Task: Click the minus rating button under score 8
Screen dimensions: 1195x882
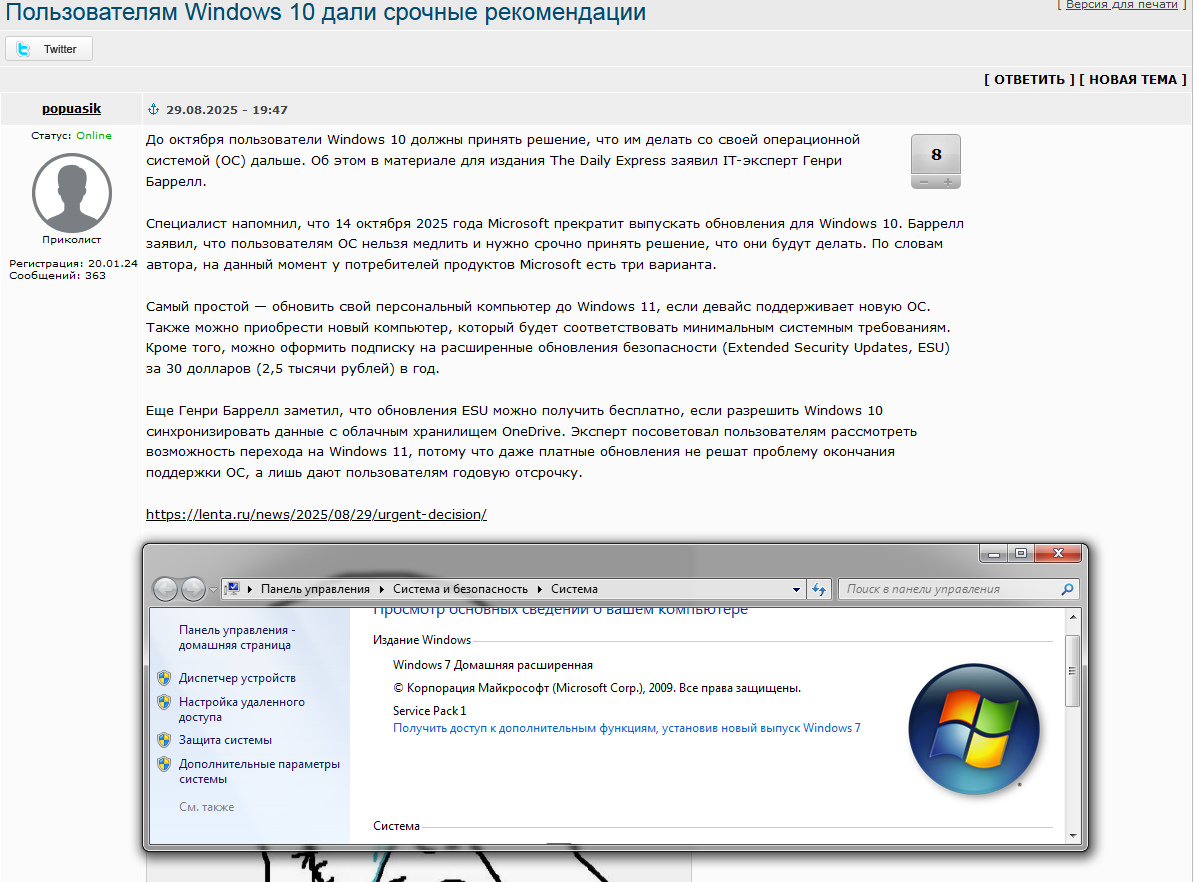Action: coord(924,181)
